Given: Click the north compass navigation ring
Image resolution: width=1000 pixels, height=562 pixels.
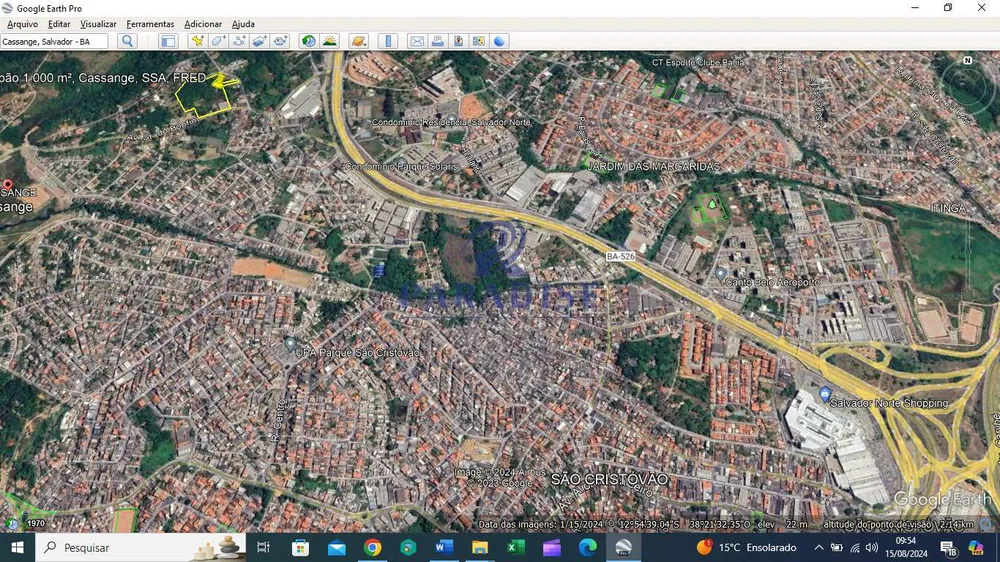Looking at the screenshot, I should coord(967,85).
